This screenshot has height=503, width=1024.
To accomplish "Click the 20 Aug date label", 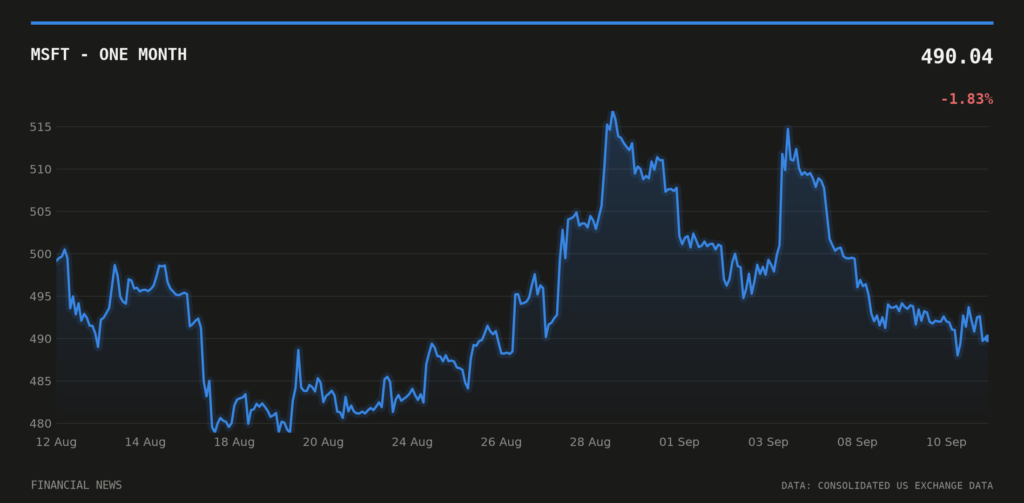I will 323,442.
